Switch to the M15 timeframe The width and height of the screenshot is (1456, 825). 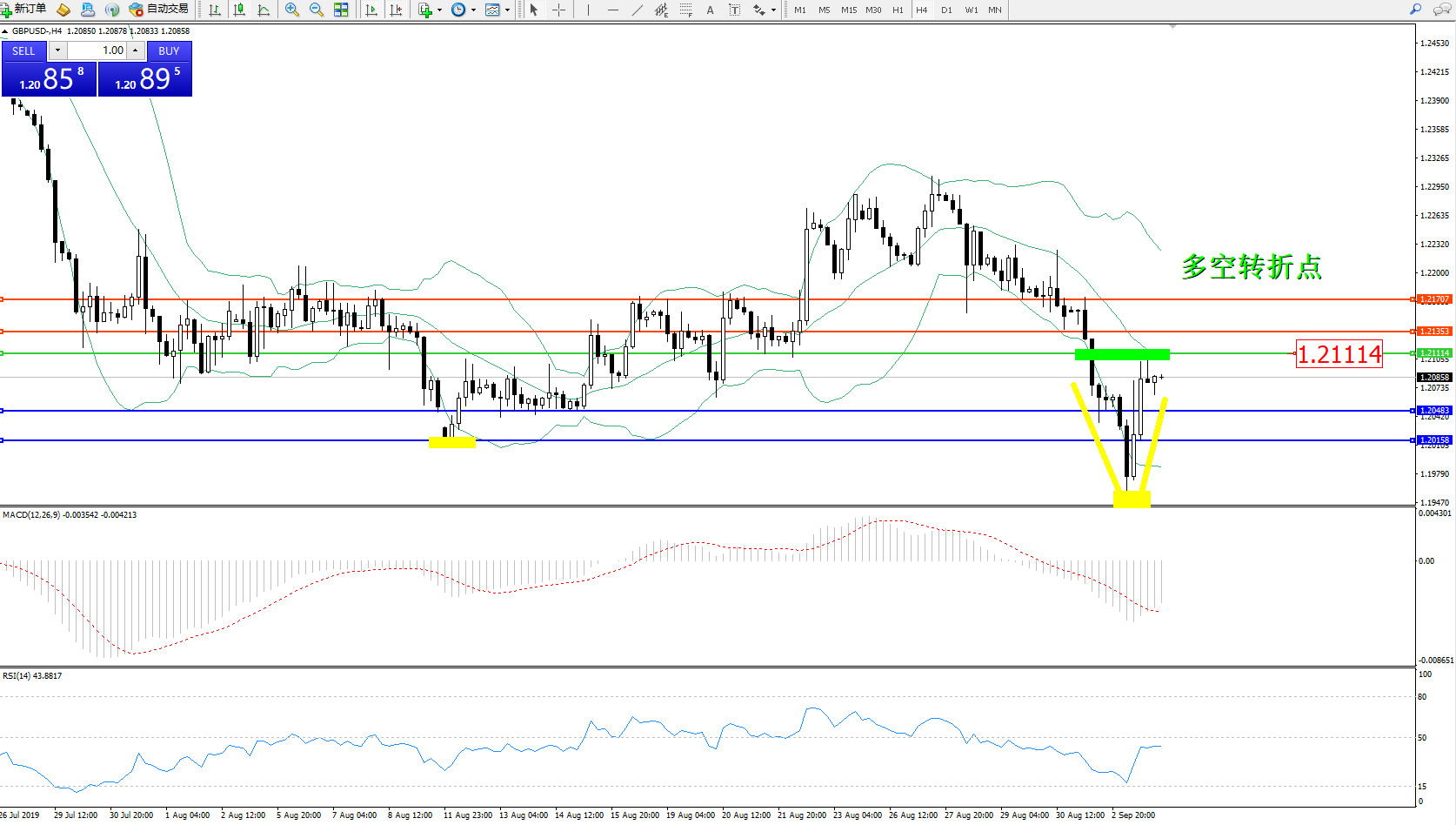[x=849, y=10]
